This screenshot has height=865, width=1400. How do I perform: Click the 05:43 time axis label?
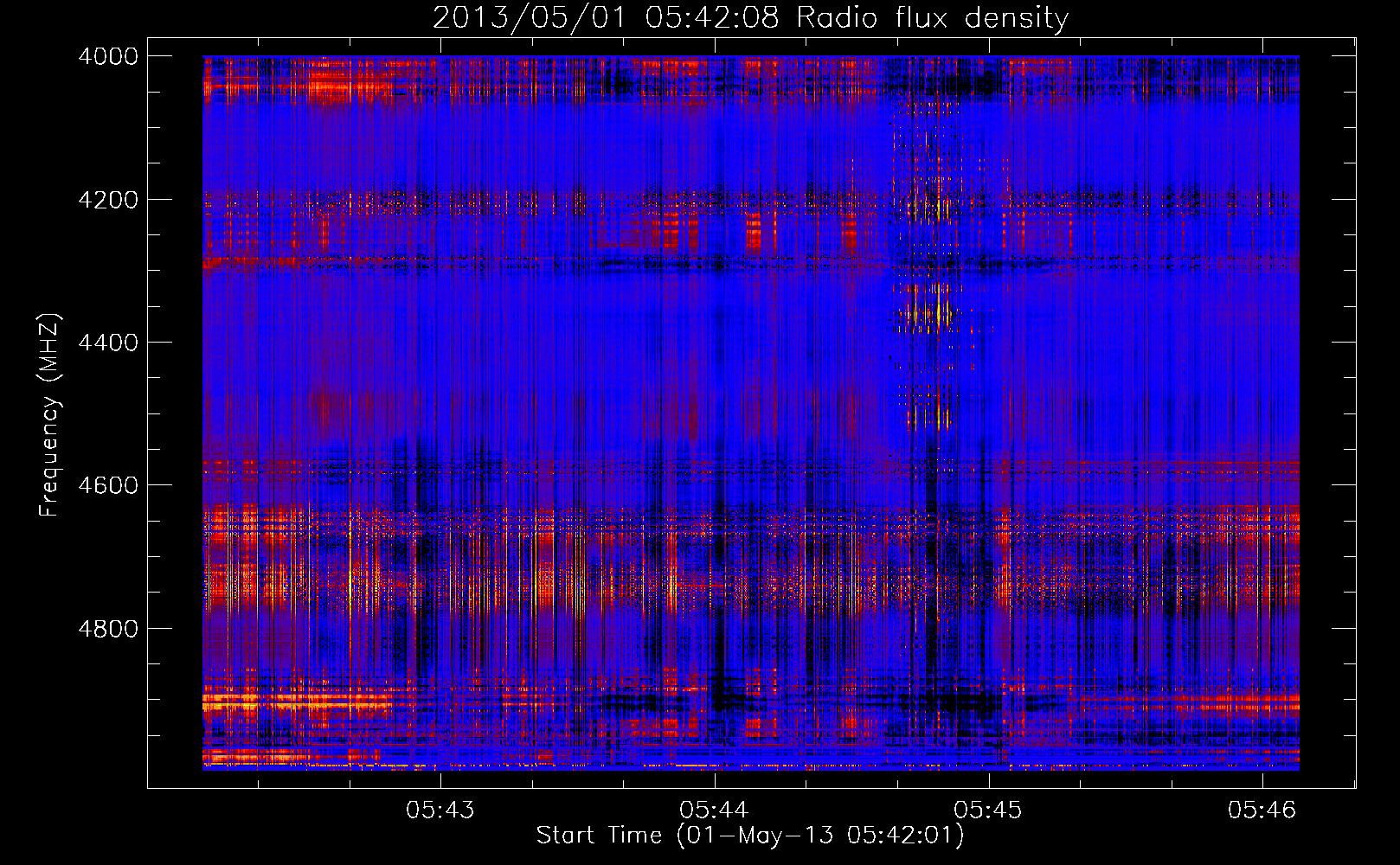point(440,810)
